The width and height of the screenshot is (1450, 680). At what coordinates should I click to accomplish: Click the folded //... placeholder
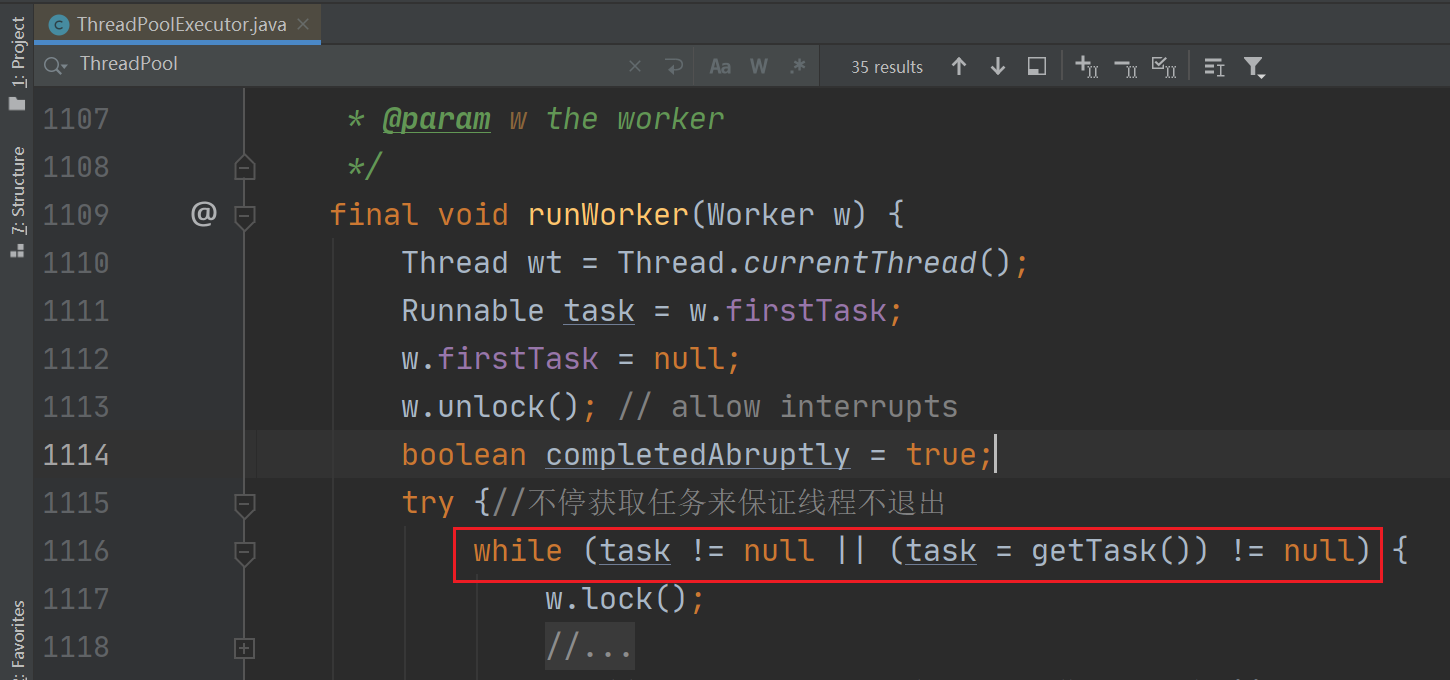click(x=589, y=648)
